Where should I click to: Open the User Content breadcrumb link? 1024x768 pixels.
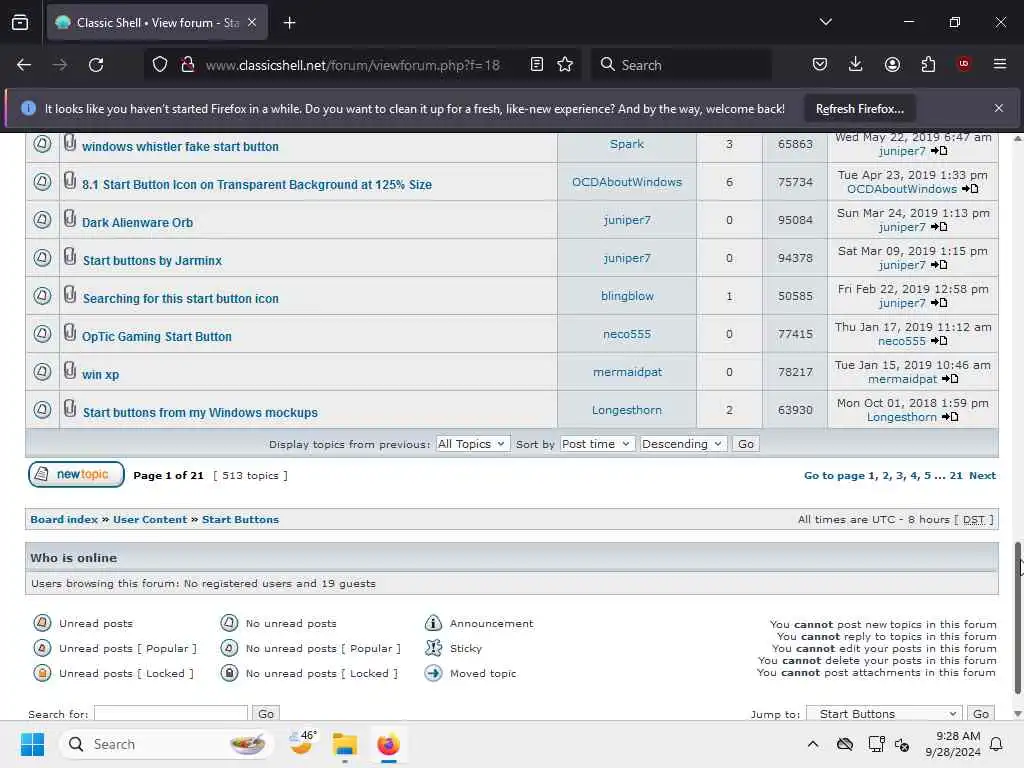pos(150,519)
